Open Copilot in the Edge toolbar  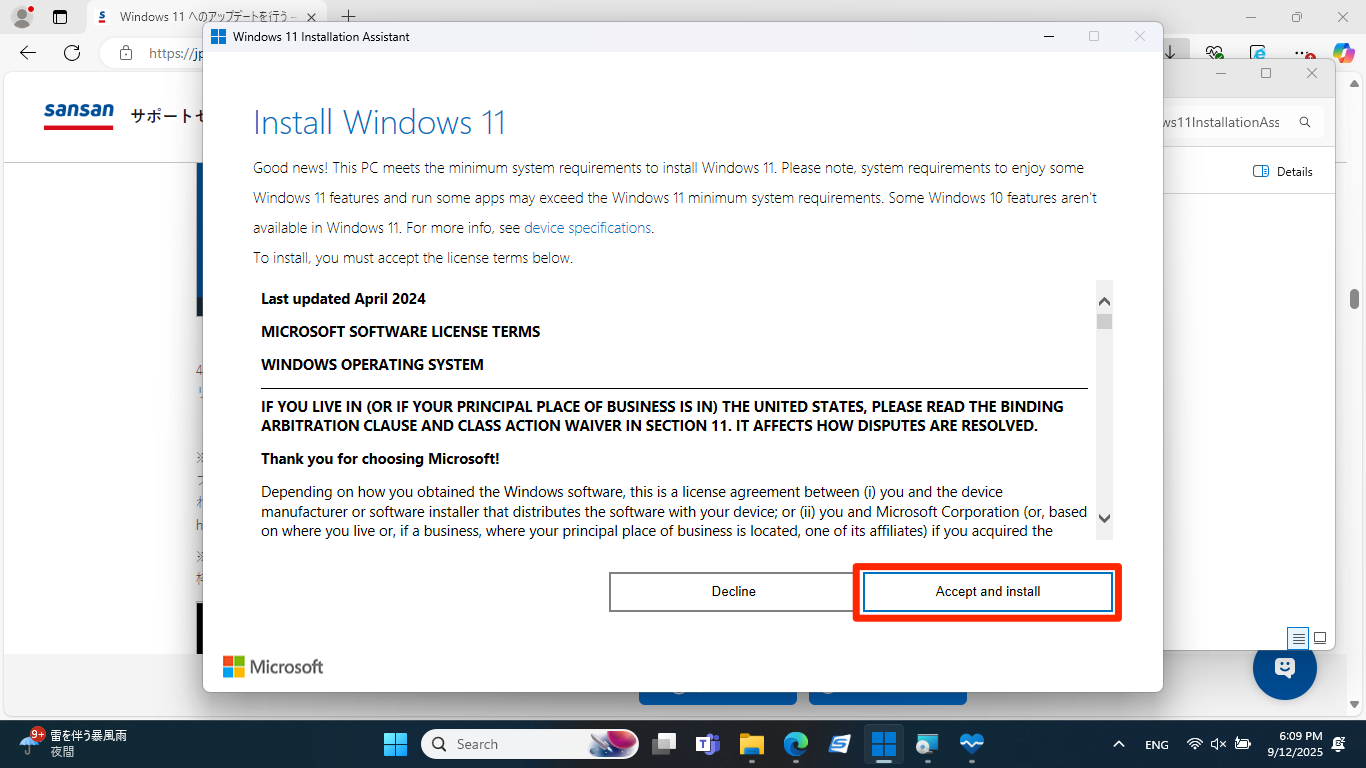pyautogui.click(x=1343, y=53)
